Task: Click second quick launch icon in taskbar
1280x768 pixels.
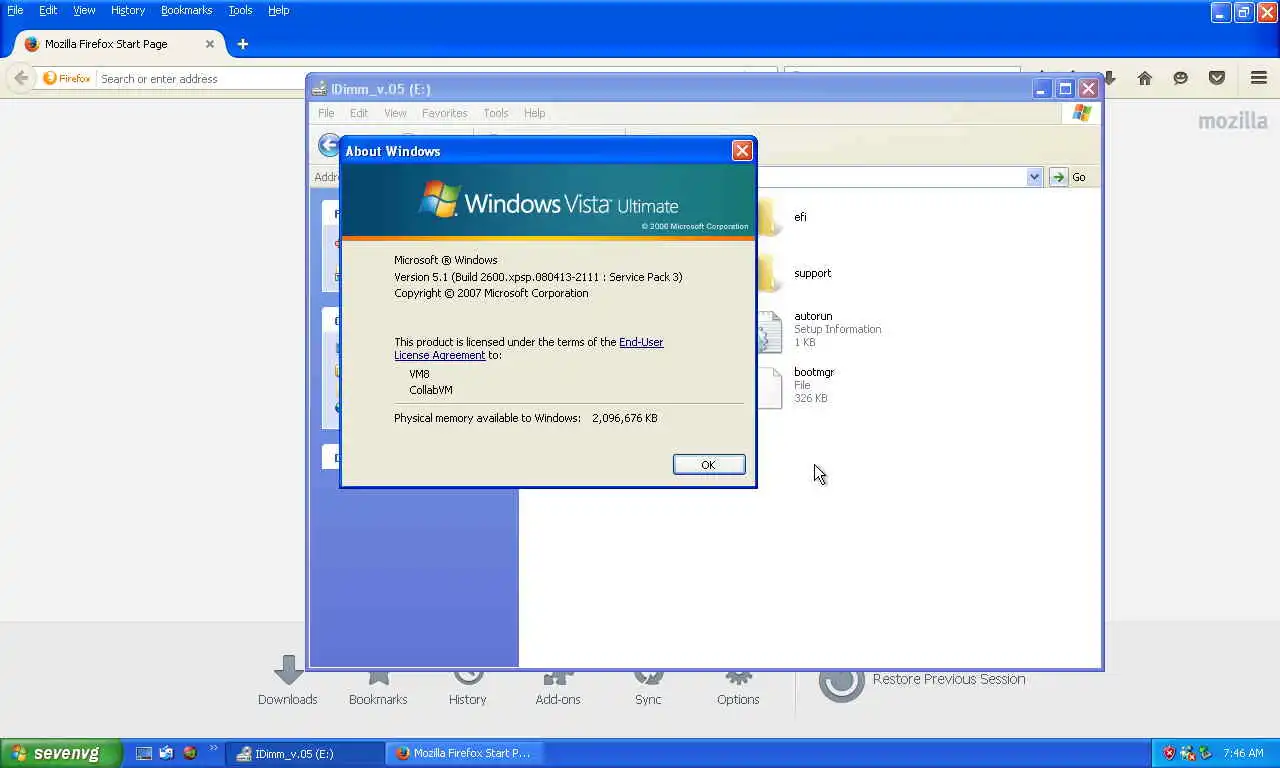Action: coord(166,753)
